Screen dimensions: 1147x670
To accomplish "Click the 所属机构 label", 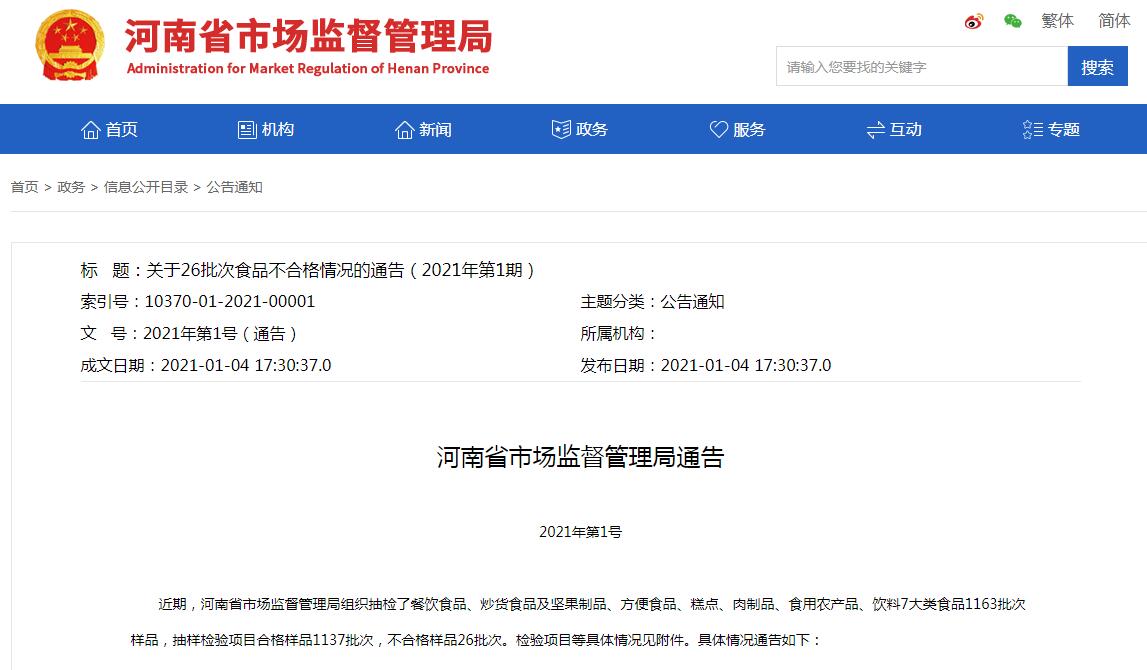I will coord(618,334).
